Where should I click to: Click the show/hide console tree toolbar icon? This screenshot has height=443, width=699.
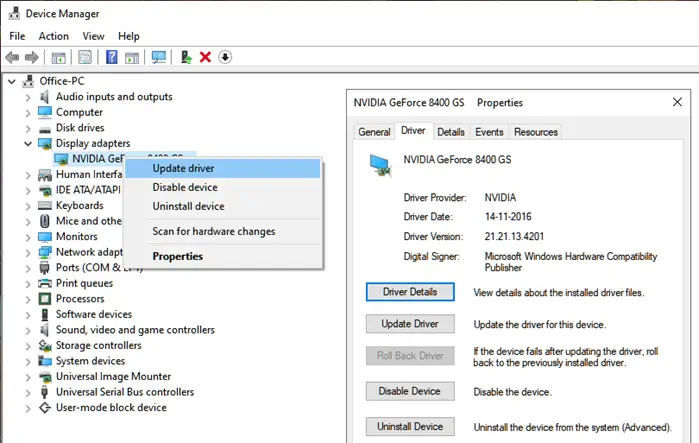[58, 57]
